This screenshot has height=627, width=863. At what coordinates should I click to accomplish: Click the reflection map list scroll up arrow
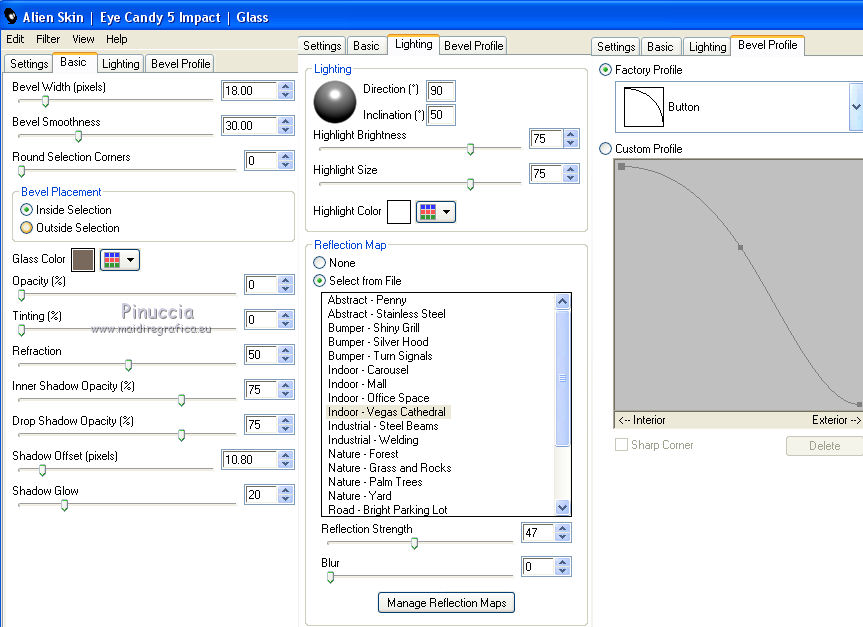click(562, 301)
